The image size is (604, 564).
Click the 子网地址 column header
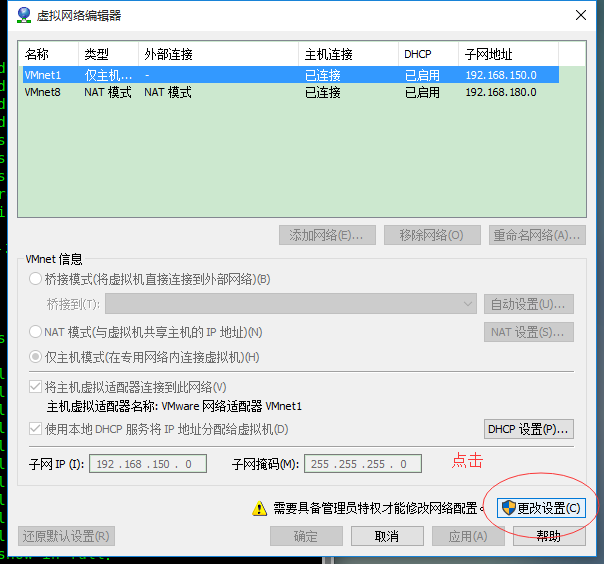tap(508, 54)
